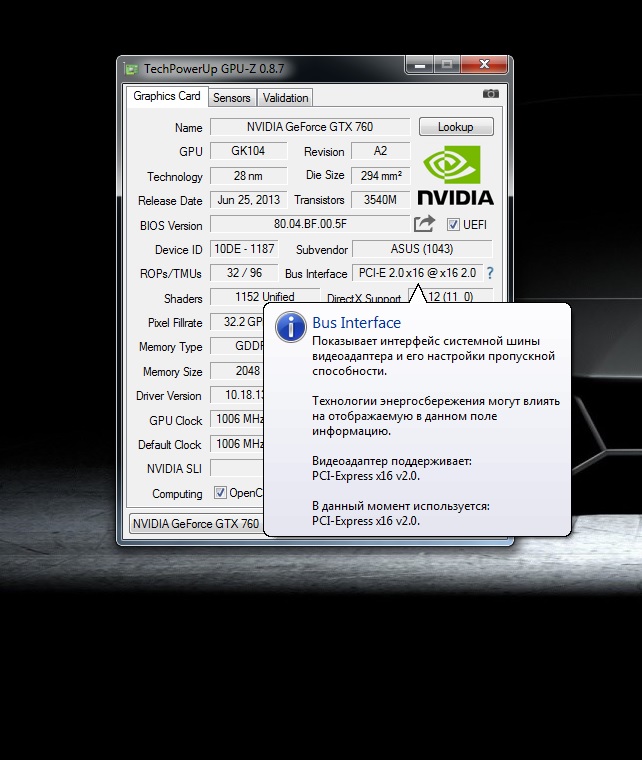Click the "Driver Version" label
This screenshot has width=642, height=760.
point(169,396)
